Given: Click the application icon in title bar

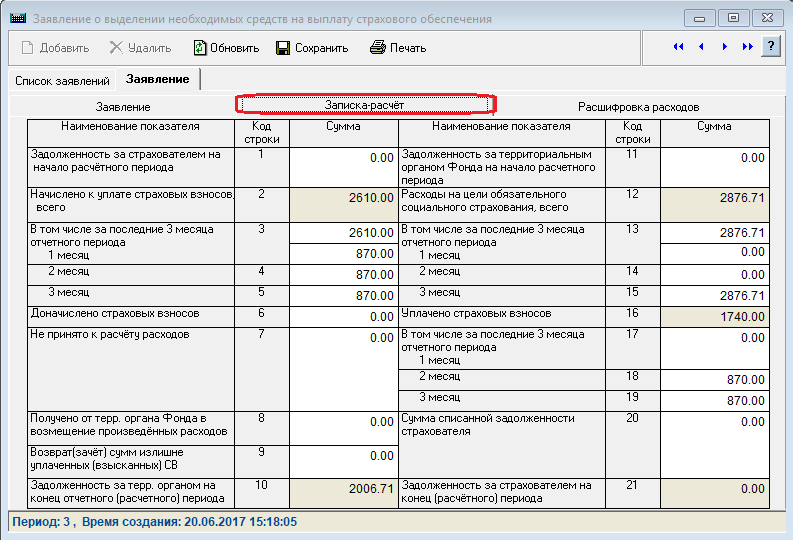Looking at the screenshot, I should 18,19.
